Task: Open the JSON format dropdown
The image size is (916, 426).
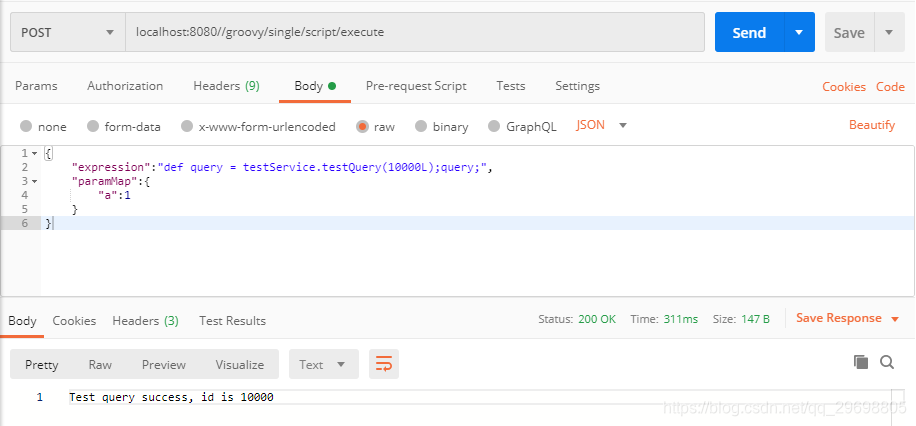Action: (x=602, y=125)
